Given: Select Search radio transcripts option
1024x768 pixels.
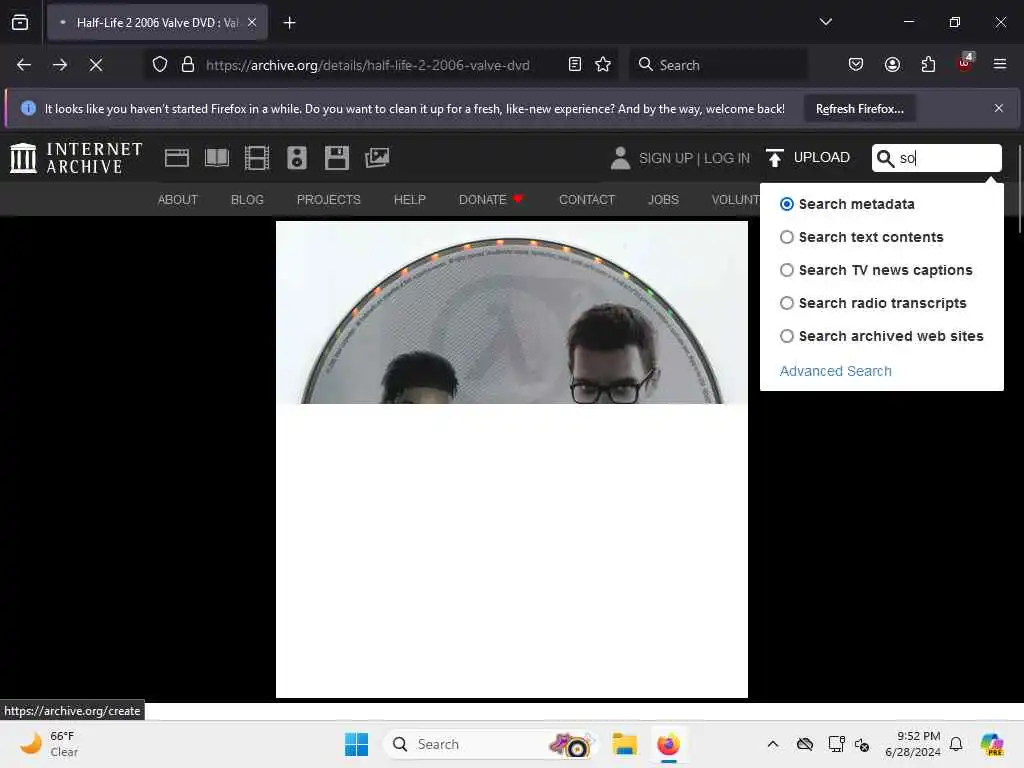Looking at the screenshot, I should 787,303.
